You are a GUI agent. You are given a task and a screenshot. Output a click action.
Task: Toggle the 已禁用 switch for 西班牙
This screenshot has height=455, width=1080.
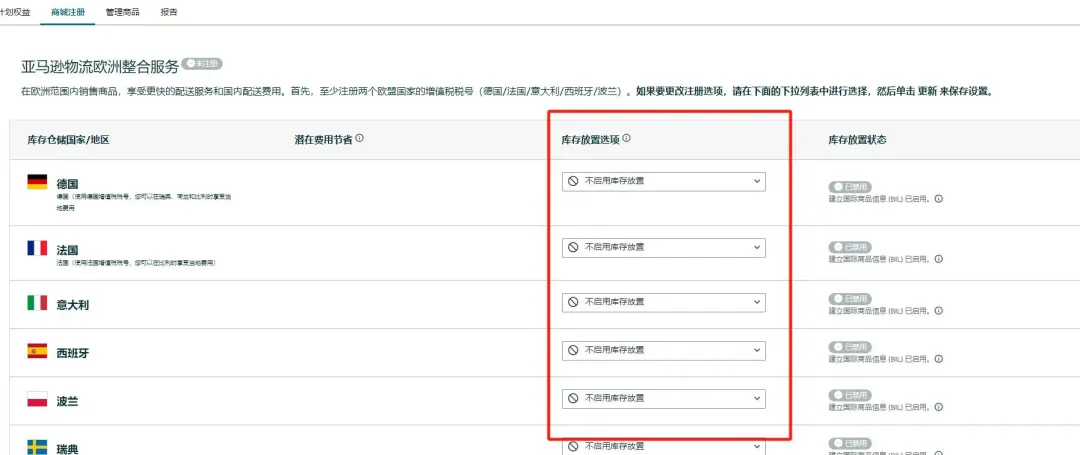coord(850,347)
